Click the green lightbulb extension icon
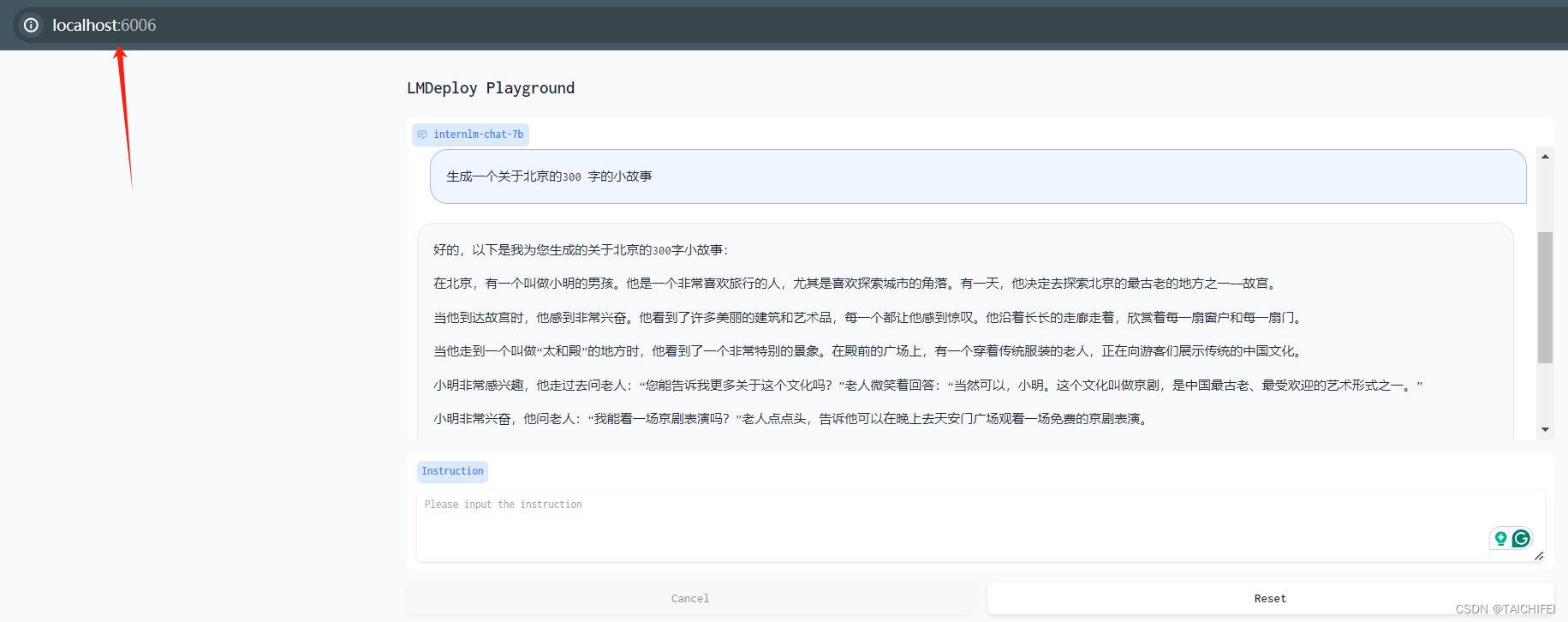The width and height of the screenshot is (1568, 622). click(1500, 538)
